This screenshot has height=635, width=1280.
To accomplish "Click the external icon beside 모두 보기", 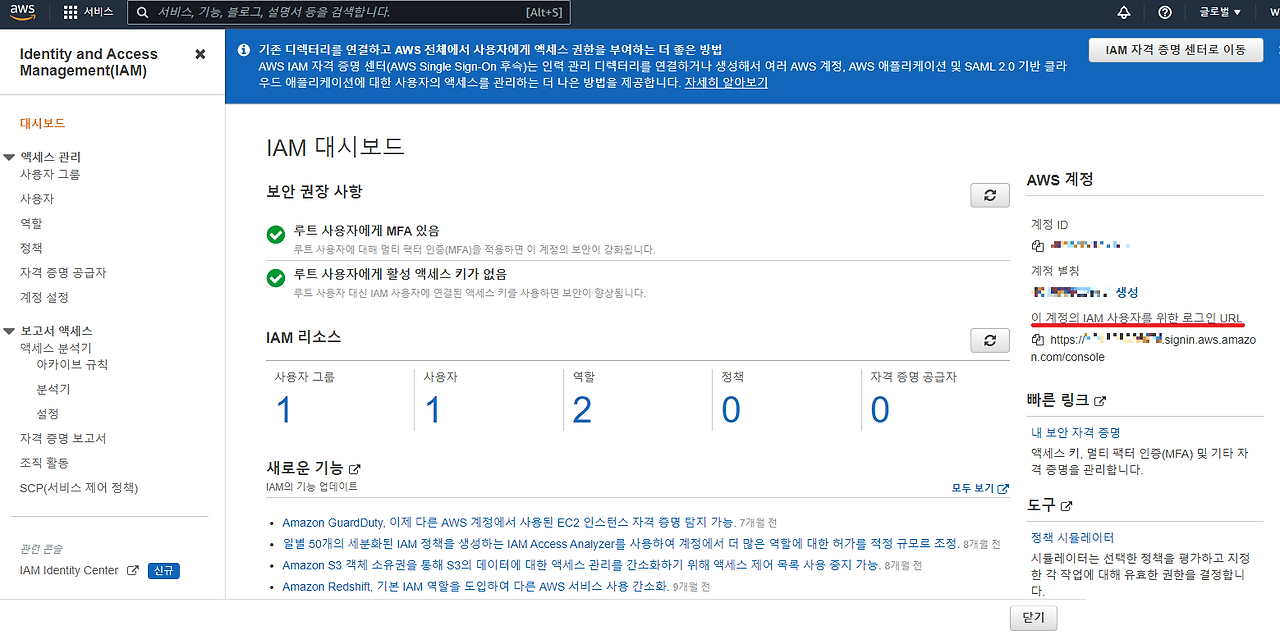I will (1003, 489).
